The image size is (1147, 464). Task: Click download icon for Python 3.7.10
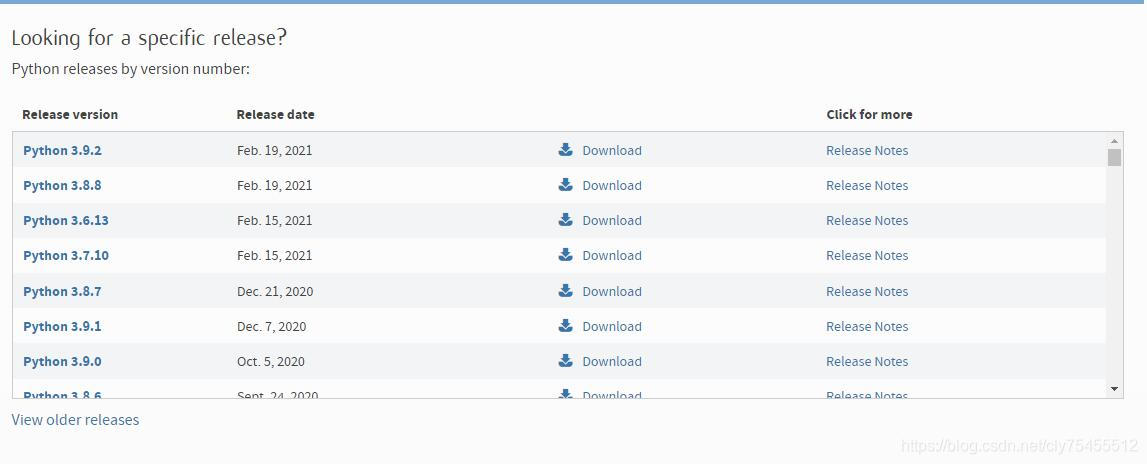click(565, 255)
